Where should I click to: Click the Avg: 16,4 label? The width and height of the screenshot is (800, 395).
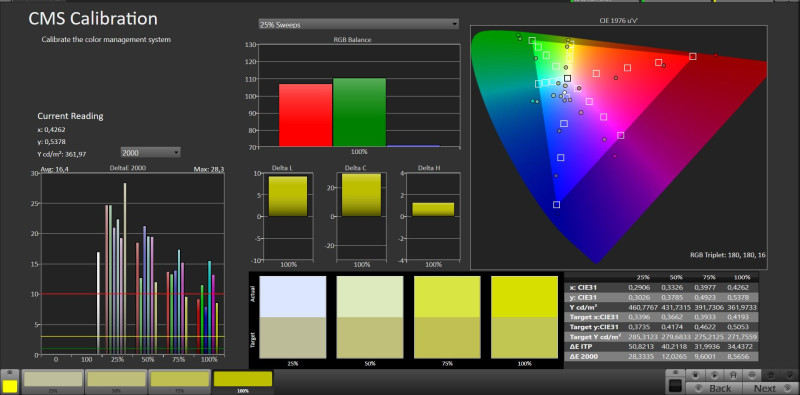[54, 168]
